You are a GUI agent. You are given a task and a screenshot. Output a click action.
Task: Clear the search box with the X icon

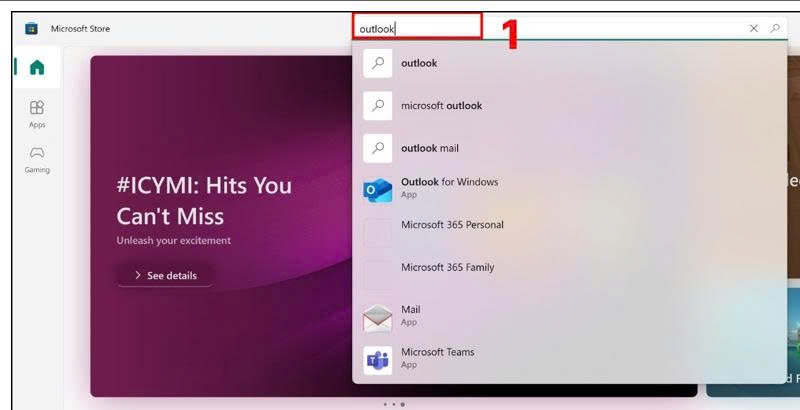754,29
